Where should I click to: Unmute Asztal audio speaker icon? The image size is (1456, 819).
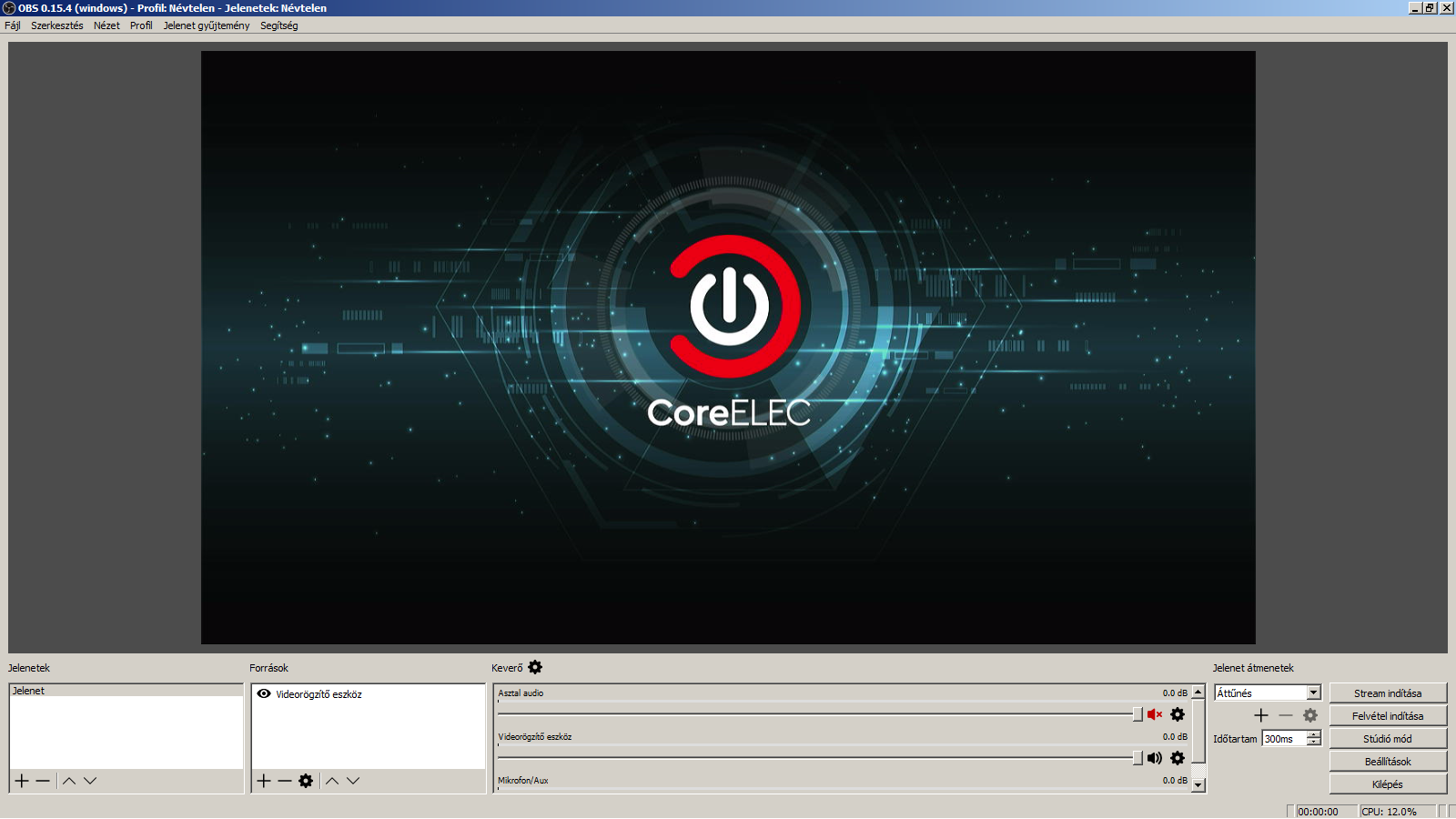click(1155, 714)
